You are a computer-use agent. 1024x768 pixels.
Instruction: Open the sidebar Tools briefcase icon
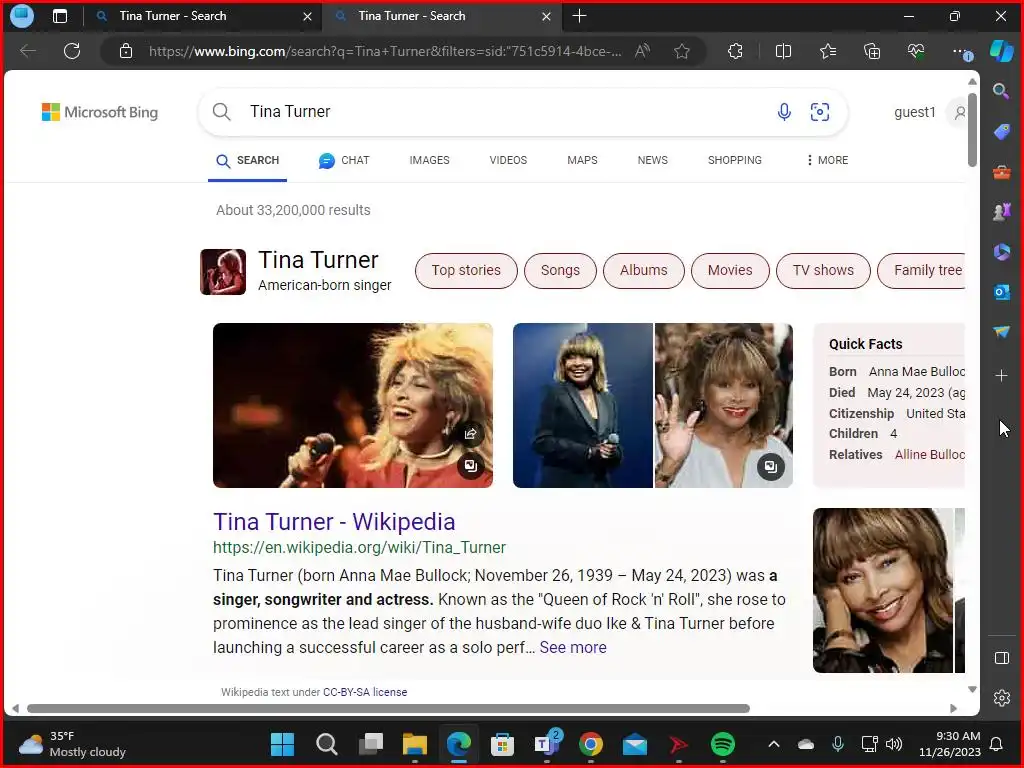(x=1001, y=172)
